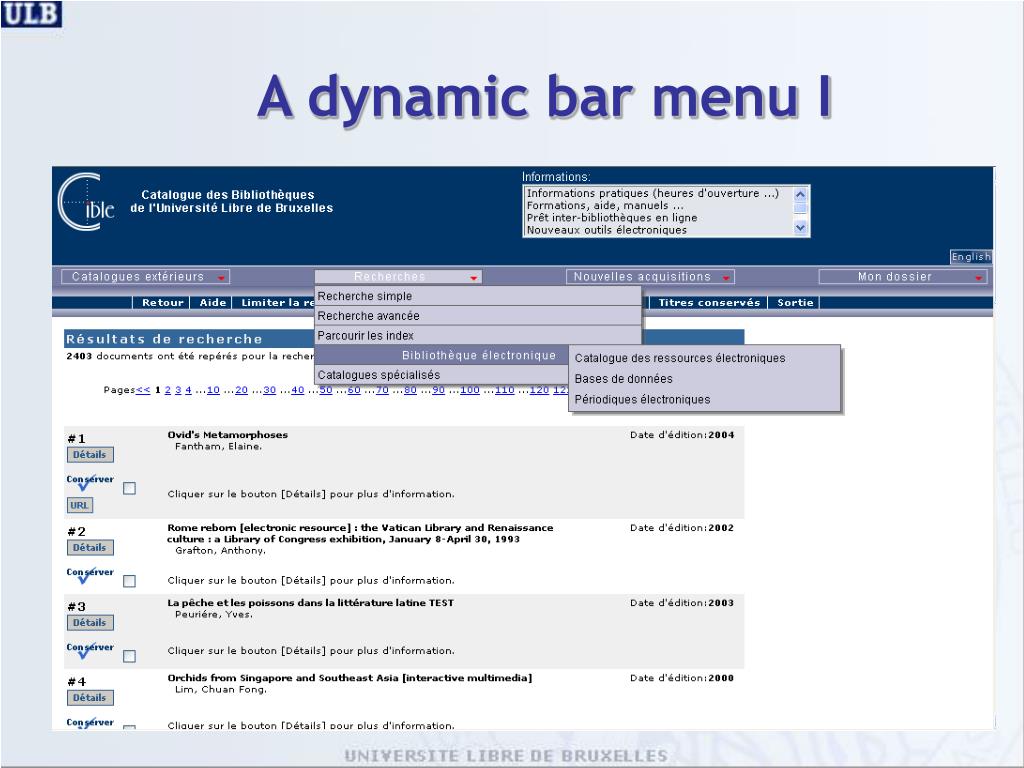
Task: Go to results page 3
Action: tap(178, 390)
